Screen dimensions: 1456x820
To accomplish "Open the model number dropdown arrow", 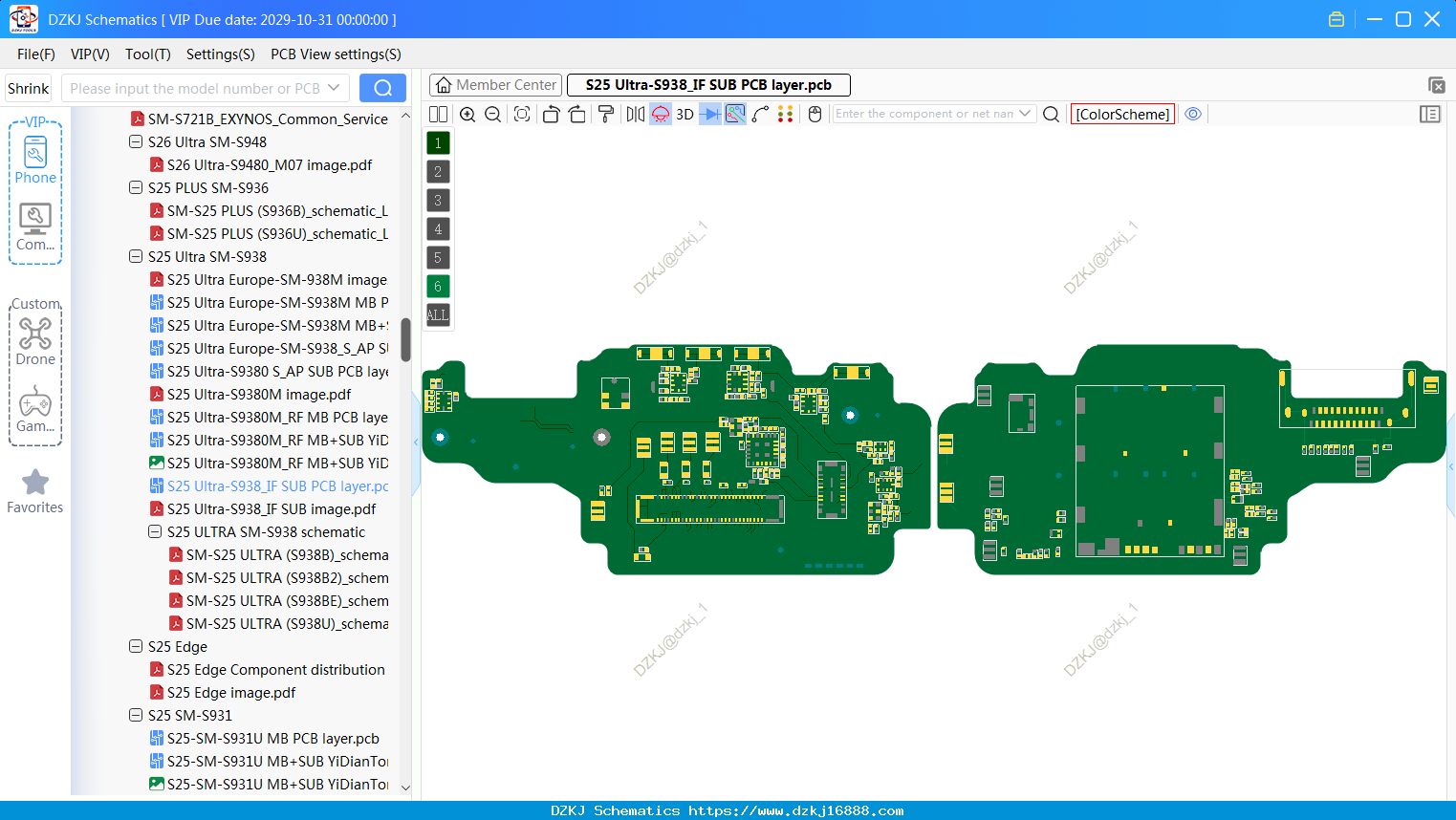I will pyautogui.click(x=334, y=88).
